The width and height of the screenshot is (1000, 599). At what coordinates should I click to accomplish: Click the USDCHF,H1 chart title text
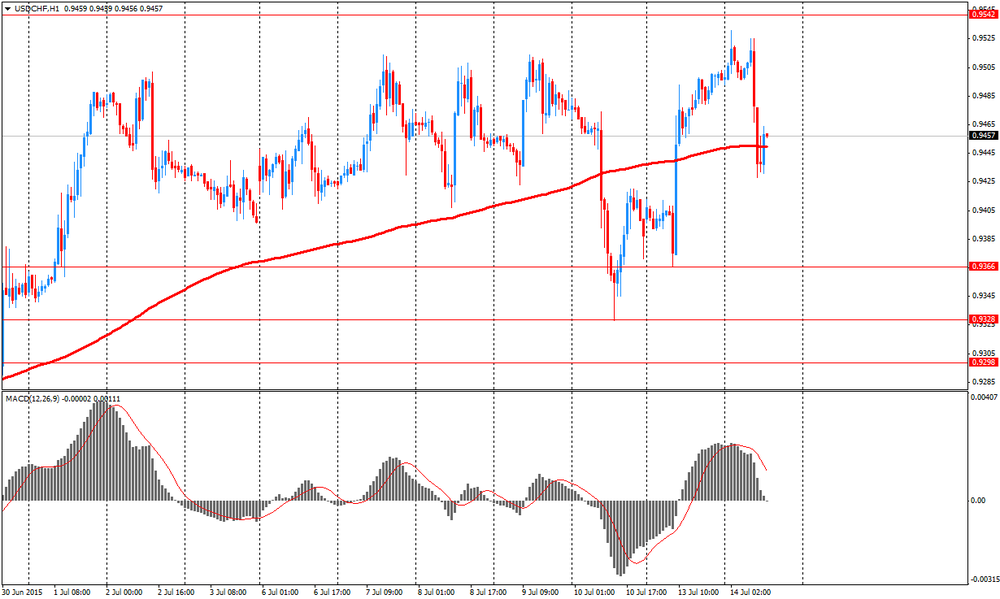click(35, 8)
